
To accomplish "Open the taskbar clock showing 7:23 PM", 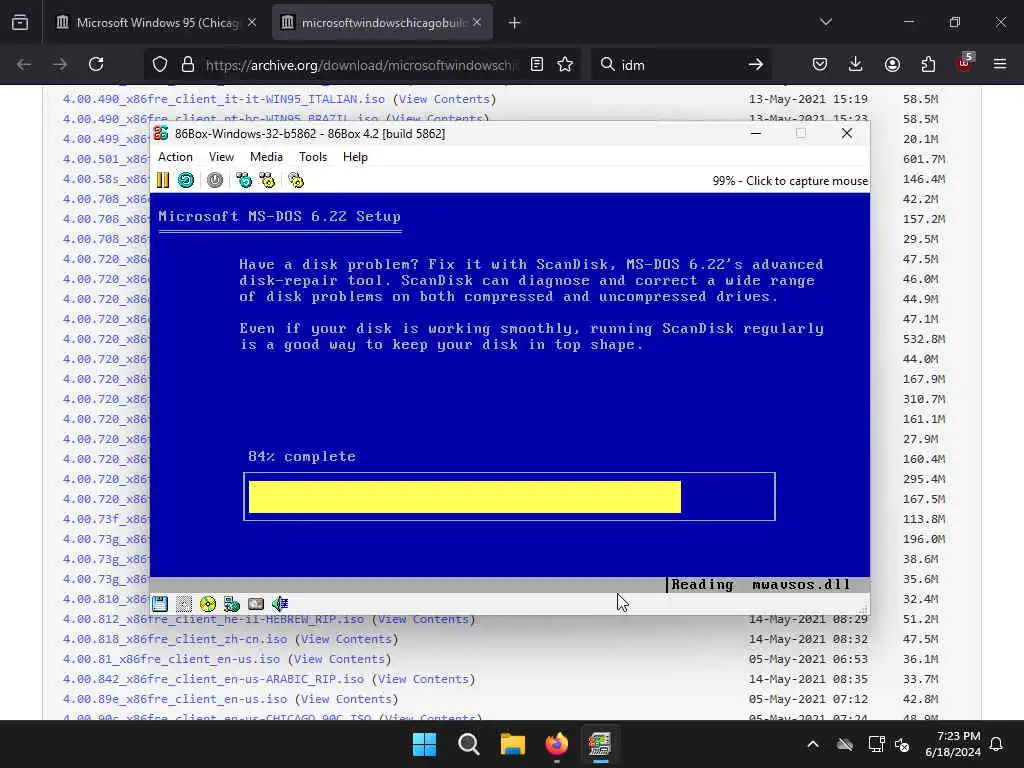I will point(953,744).
